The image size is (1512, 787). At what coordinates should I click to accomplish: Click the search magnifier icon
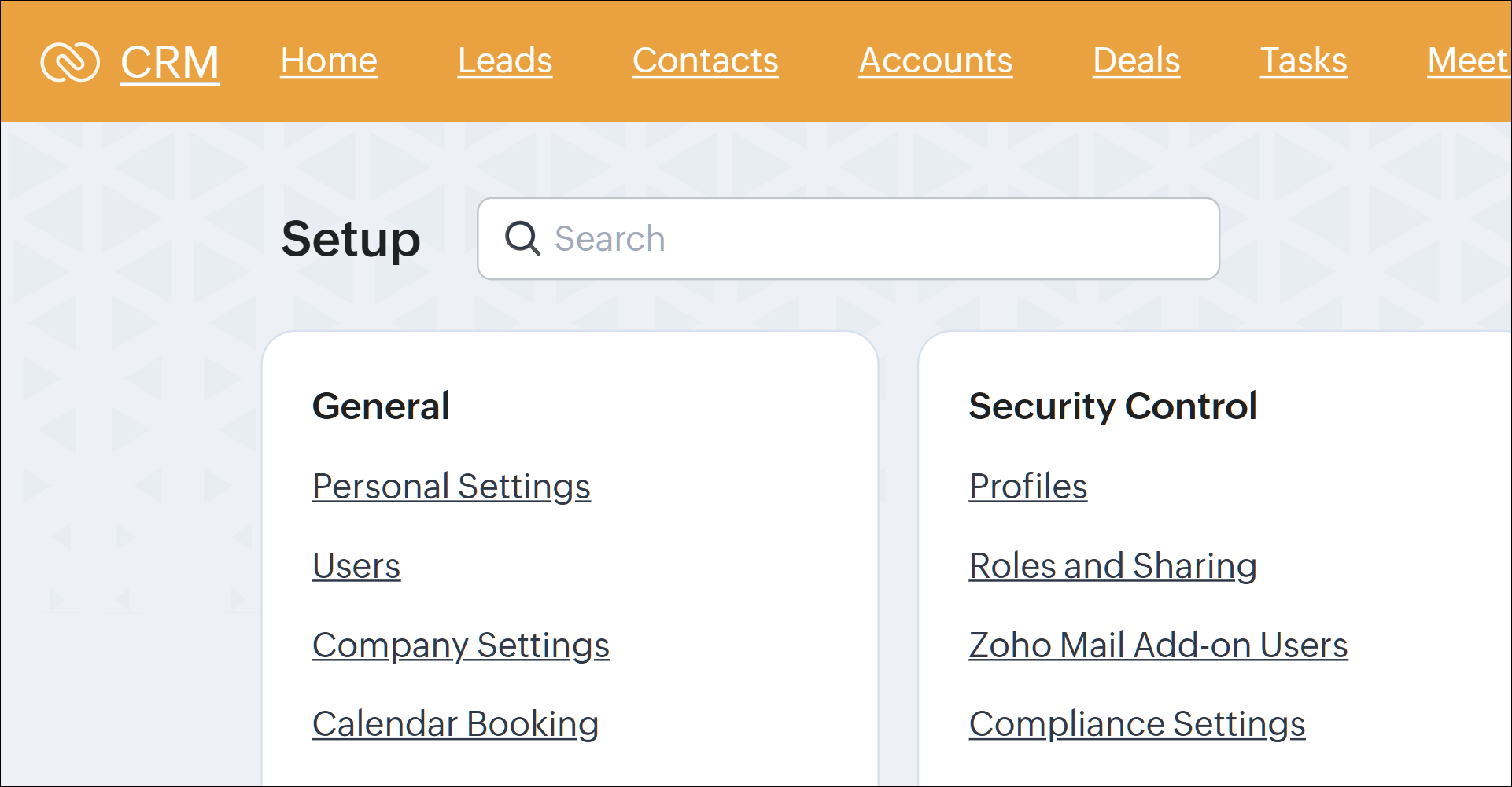click(523, 237)
